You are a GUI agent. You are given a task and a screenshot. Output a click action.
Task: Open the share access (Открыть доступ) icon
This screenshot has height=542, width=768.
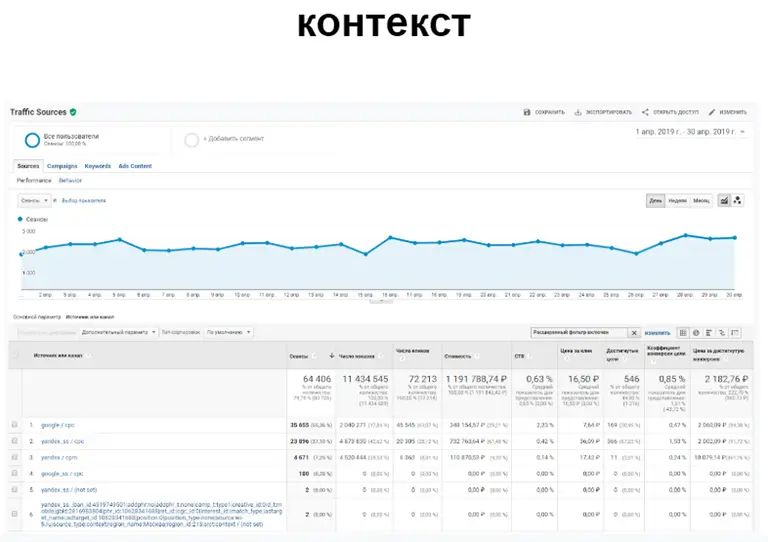[x=645, y=112]
